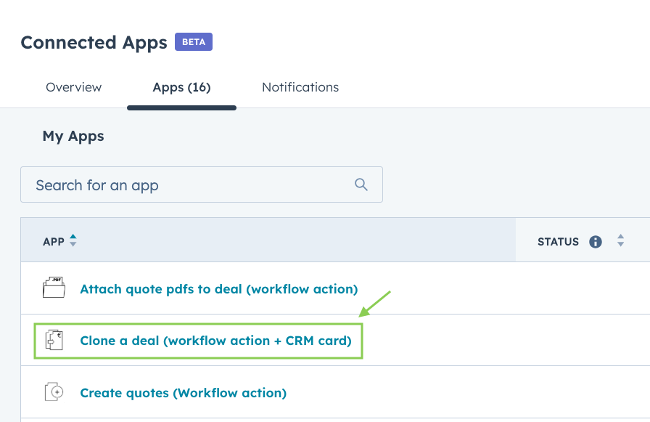Click the Attach quote pdfs app icon

point(53,289)
